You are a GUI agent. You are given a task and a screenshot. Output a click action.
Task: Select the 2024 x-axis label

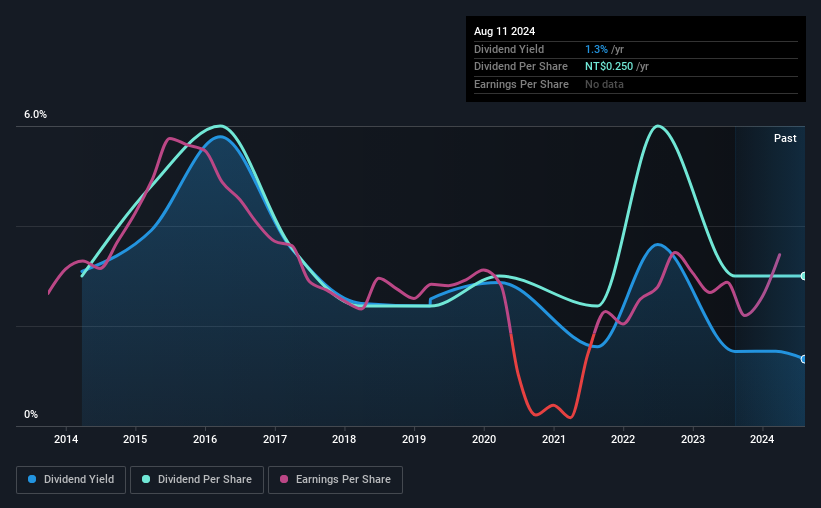762,439
